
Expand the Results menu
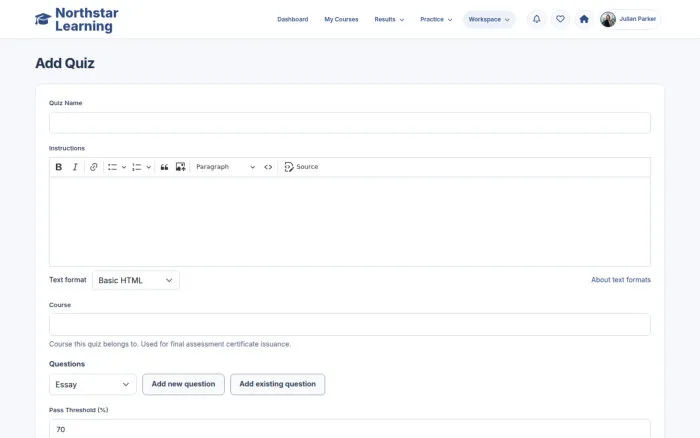pyautogui.click(x=389, y=19)
